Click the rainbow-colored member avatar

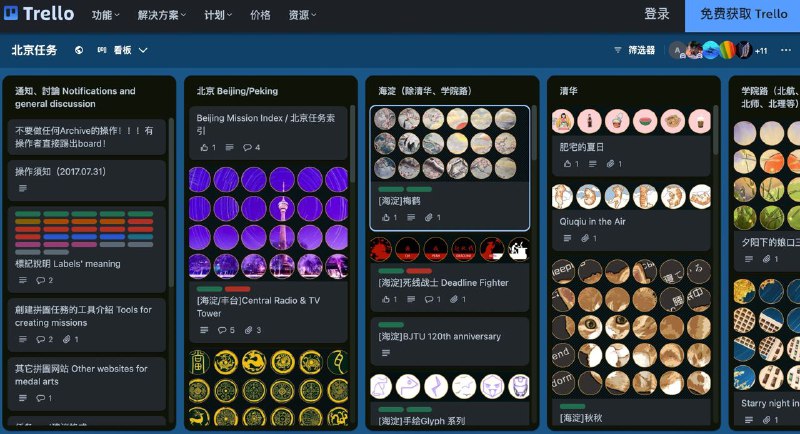pyautogui.click(x=728, y=50)
